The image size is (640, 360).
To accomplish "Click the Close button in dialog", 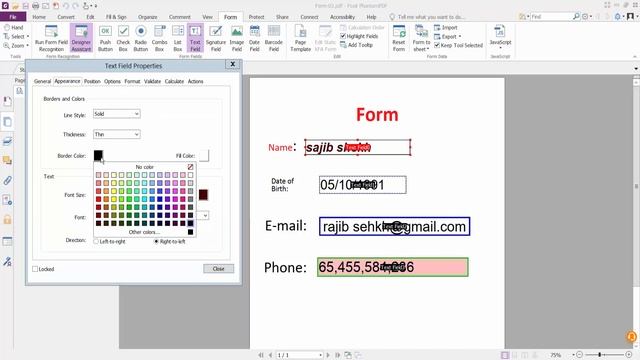I will tap(218, 269).
